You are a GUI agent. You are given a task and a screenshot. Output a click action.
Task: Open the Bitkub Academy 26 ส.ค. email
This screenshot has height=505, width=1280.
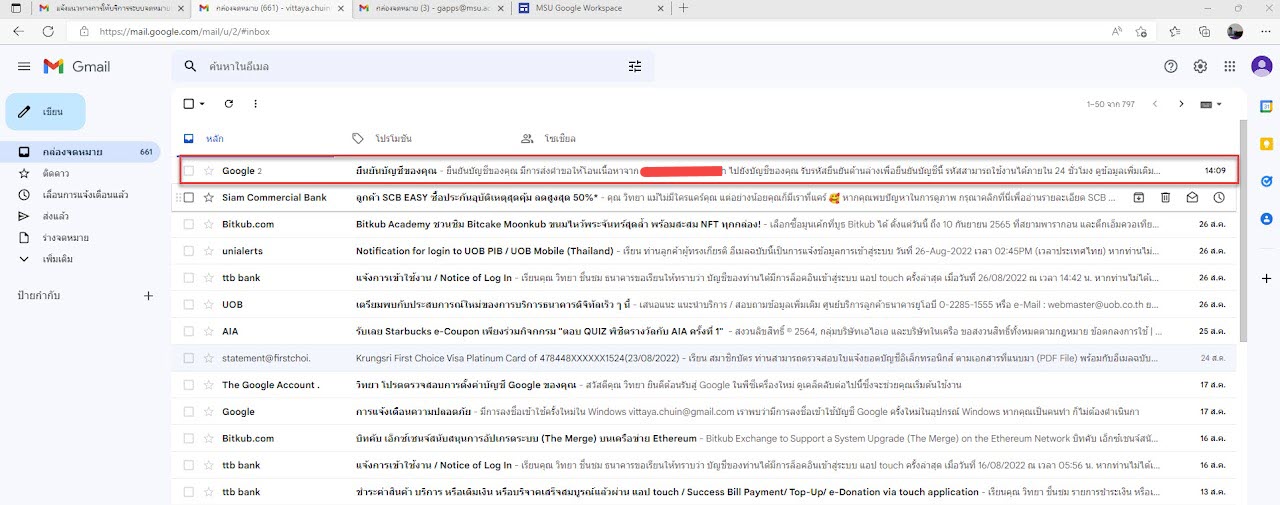[706, 224]
